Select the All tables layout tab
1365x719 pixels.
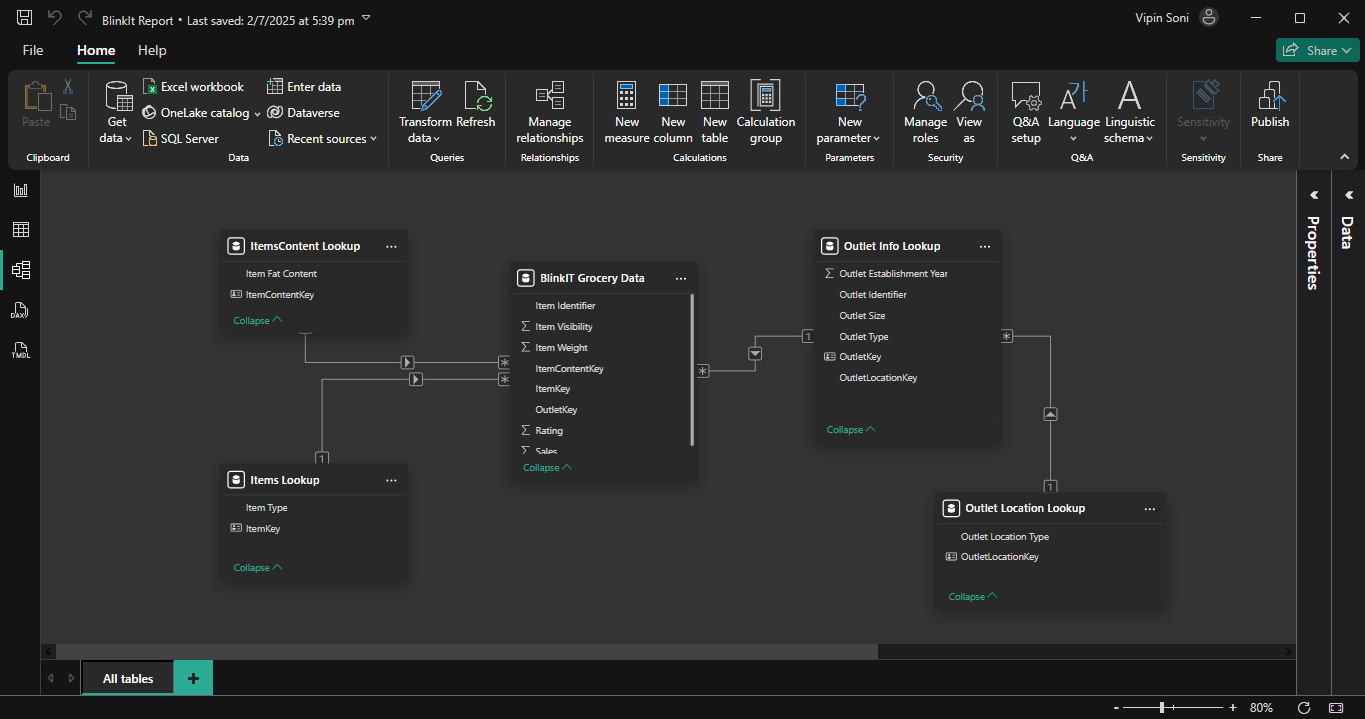(x=128, y=678)
